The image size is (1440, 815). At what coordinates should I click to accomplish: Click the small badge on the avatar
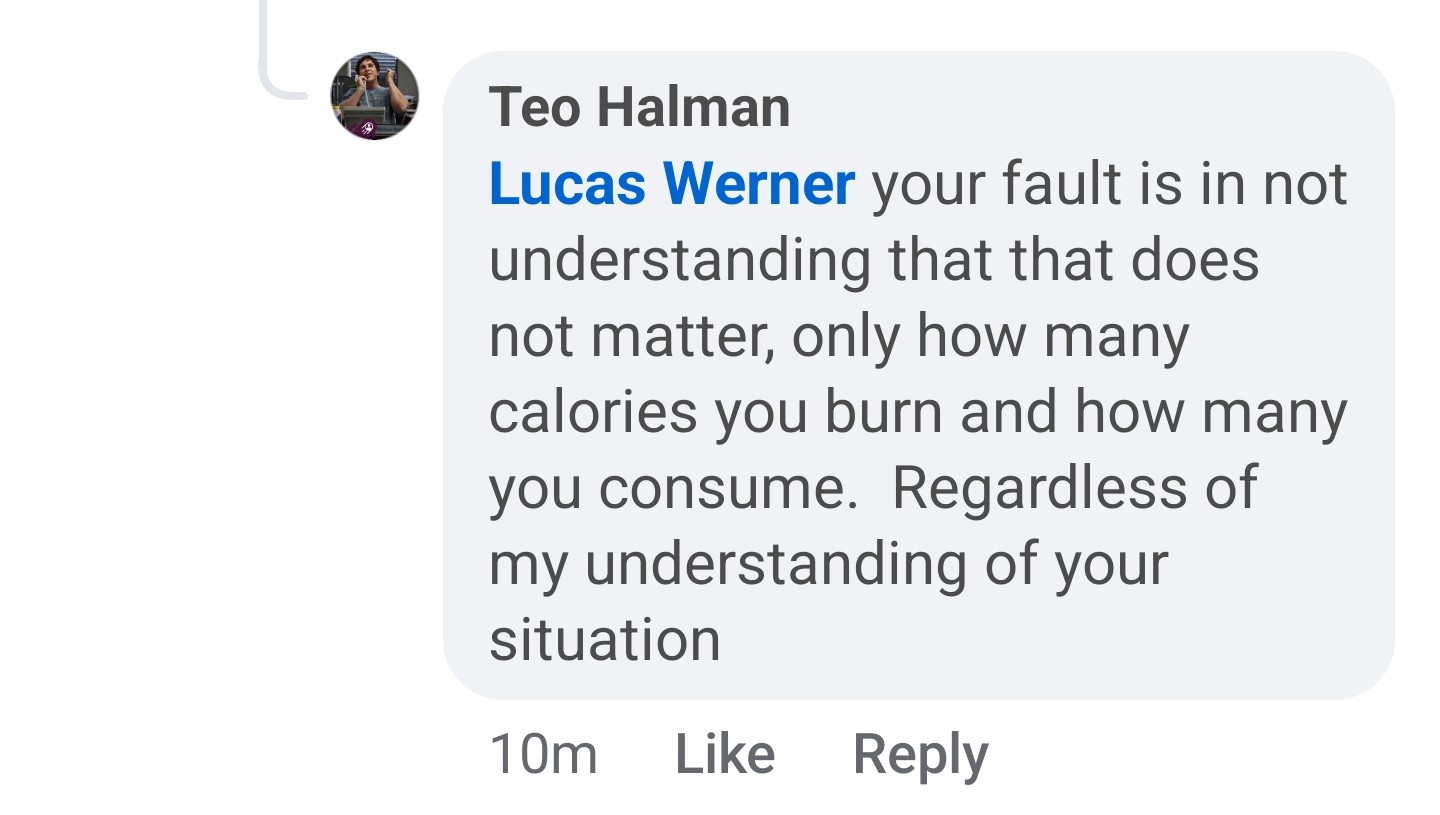tap(367, 128)
